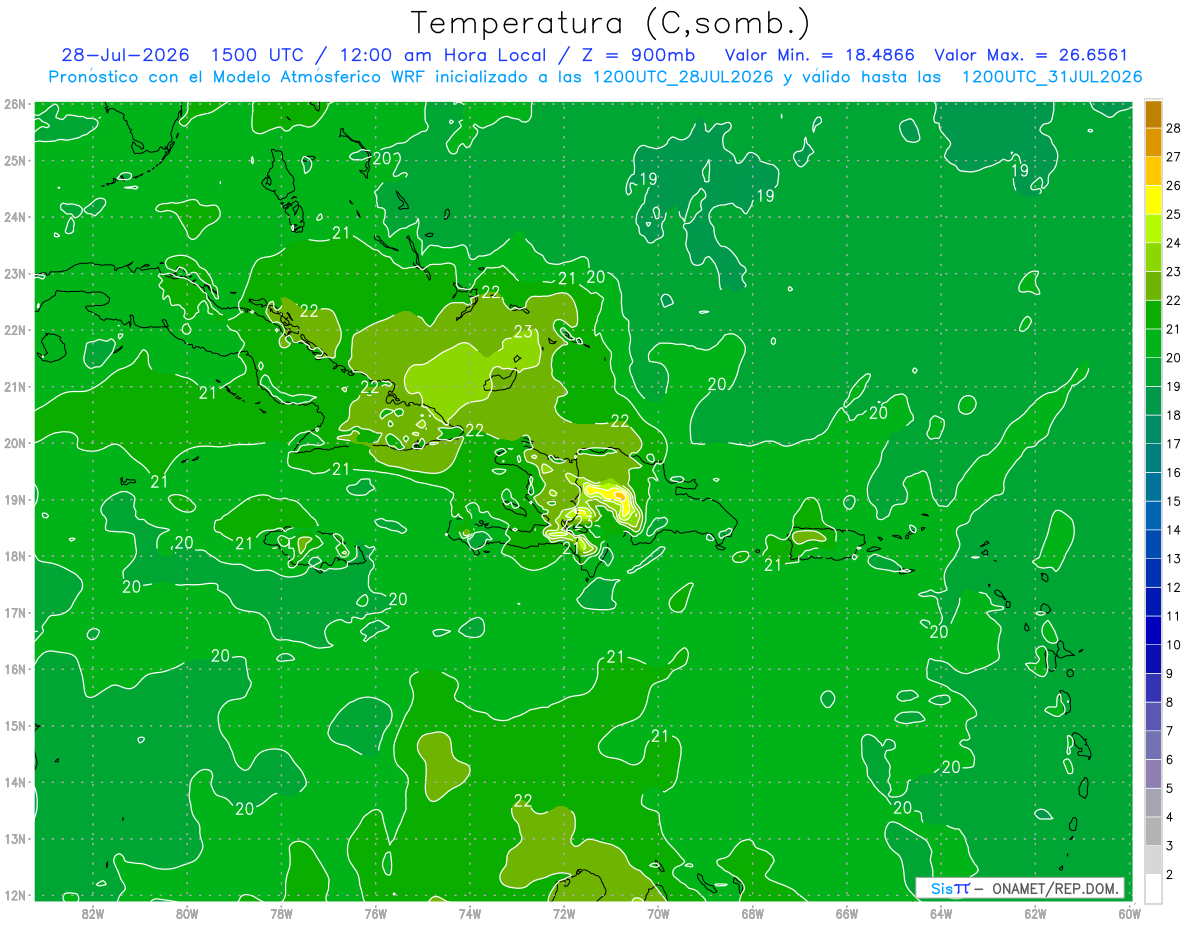Click latitude axis label '22N'
This screenshot has width=1200, height=927.
[14, 330]
